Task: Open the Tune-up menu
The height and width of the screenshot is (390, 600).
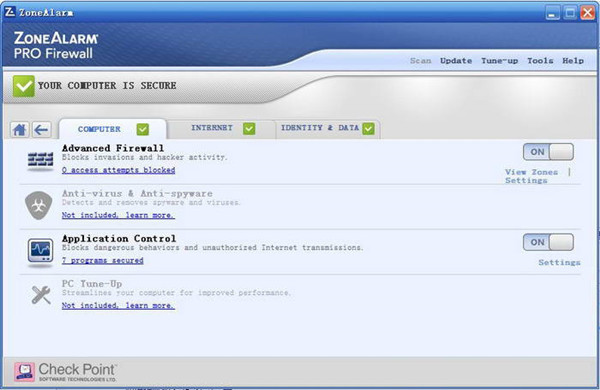Action: coord(499,60)
